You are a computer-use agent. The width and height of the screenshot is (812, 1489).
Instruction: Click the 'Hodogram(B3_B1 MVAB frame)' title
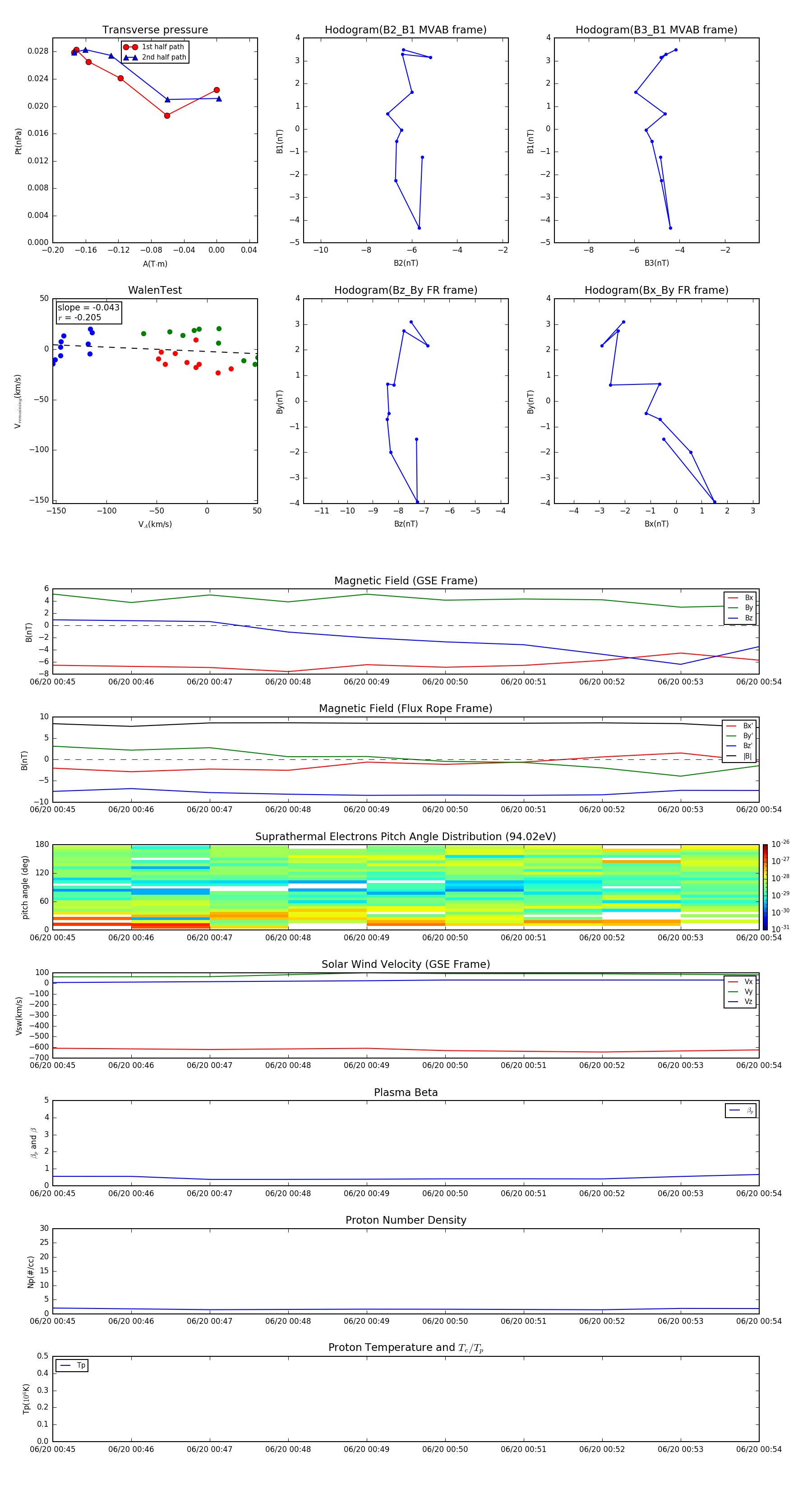[656, 30]
